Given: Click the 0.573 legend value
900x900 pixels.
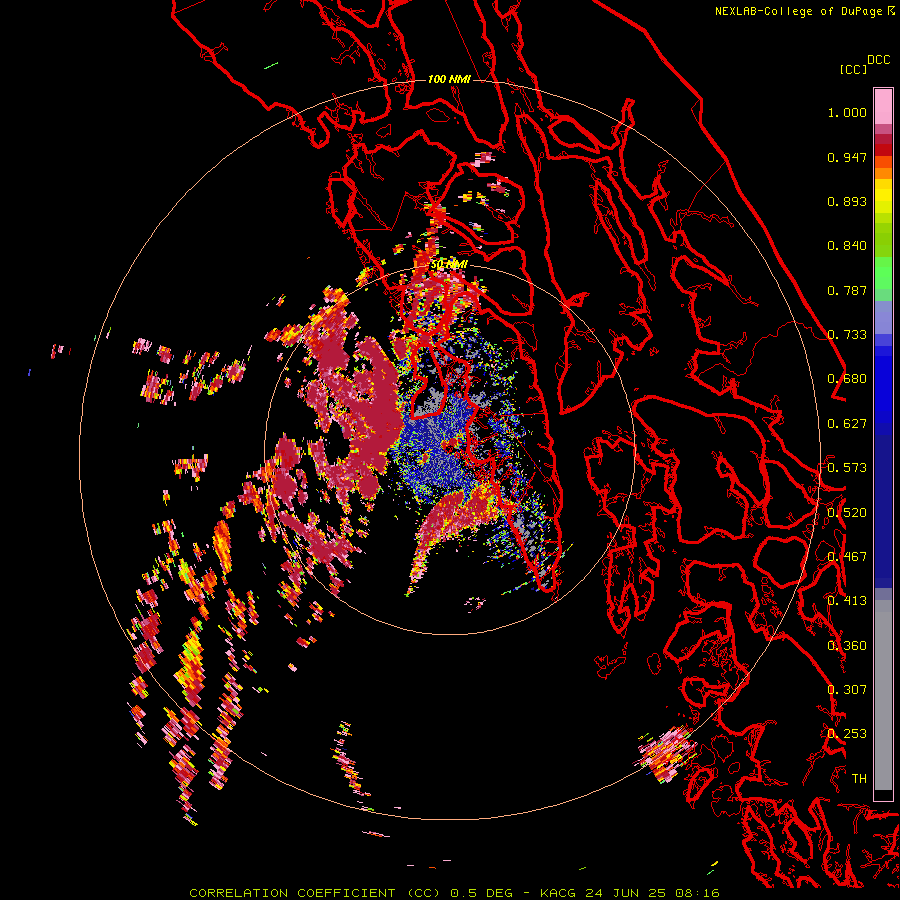Looking at the screenshot, I should point(847,468).
